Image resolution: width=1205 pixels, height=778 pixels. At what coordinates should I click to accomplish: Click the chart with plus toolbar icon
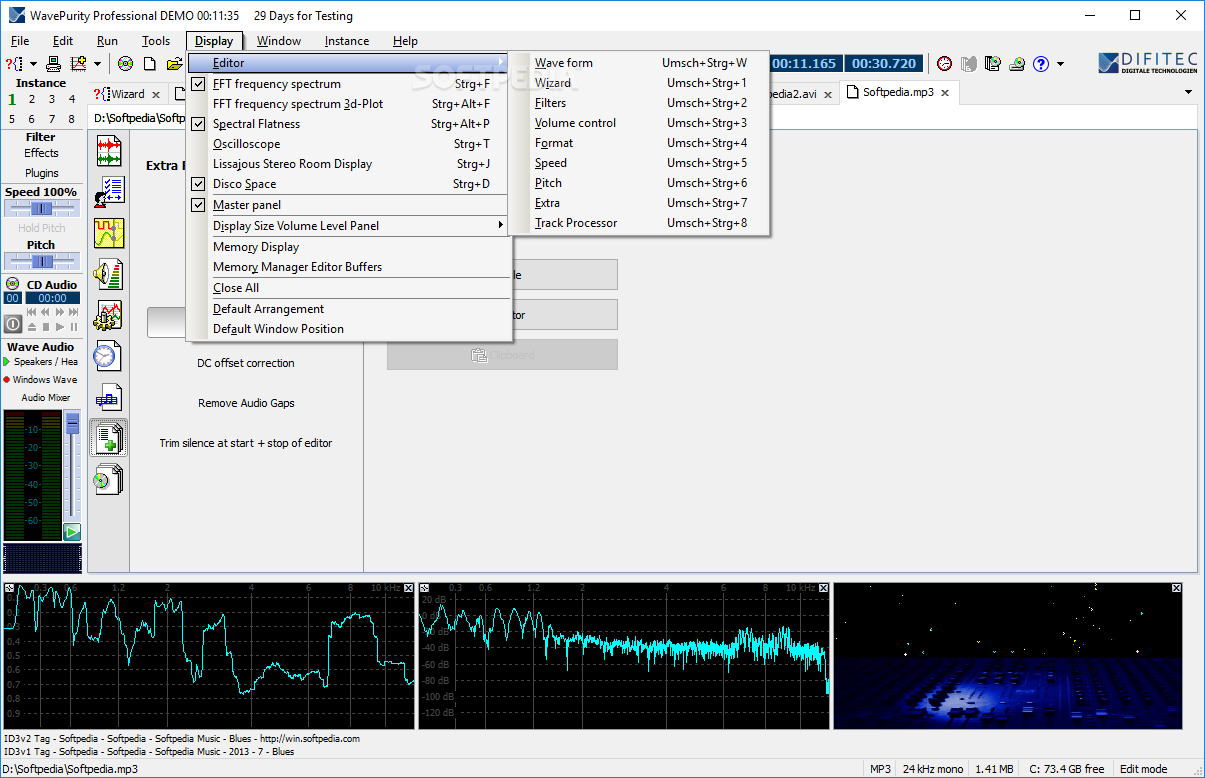tap(77, 64)
